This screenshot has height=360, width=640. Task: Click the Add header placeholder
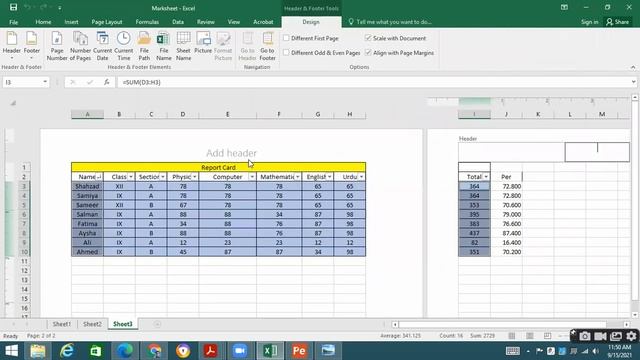click(x=231, y=153)
